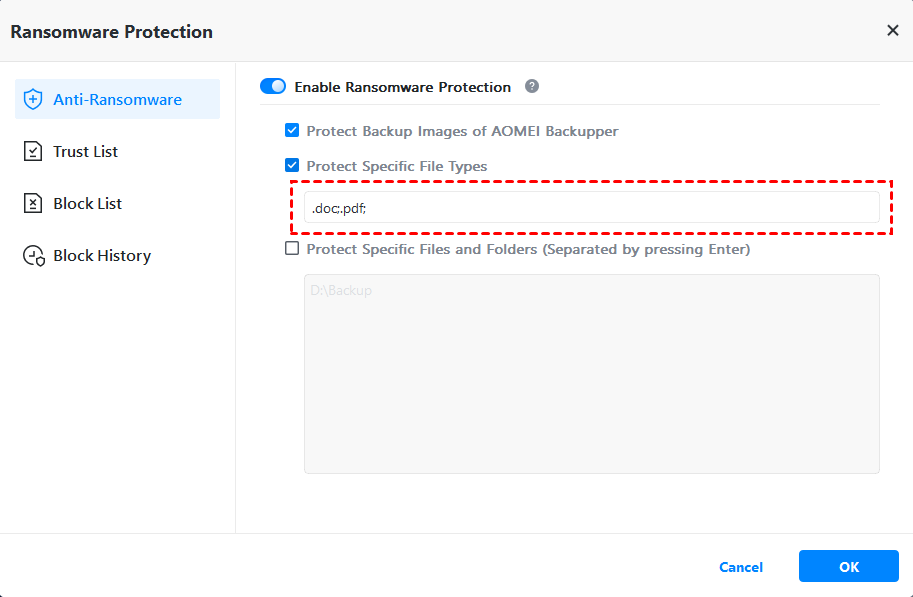Uncheck Protect Backup Images of AOMEI Backupper
The width and height of the screenshot is (913, 597).
(x=292, y=131)
